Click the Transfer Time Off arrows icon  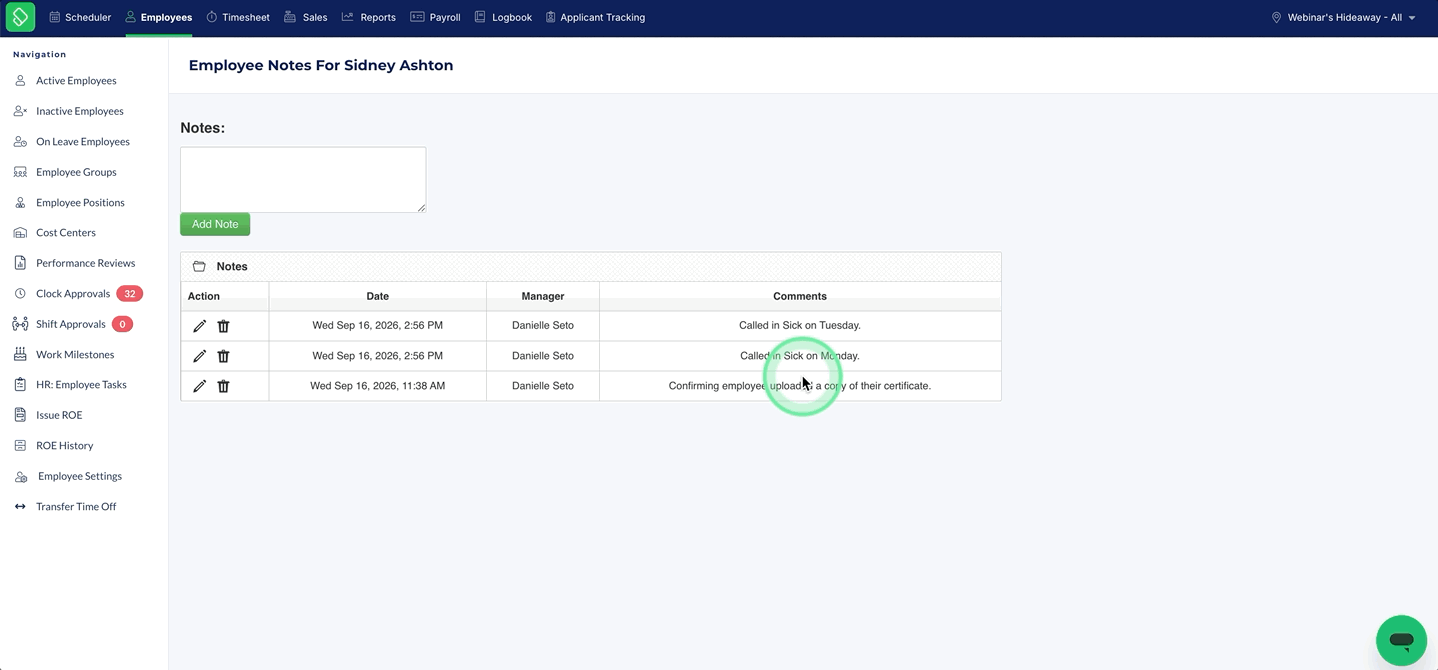pyautogui.click(x=20, y=506)
